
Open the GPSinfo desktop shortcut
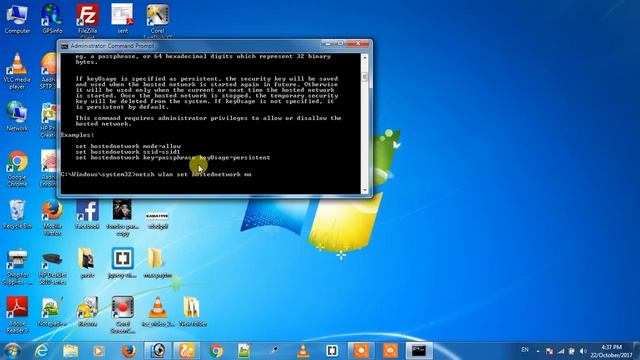[x=52, y=19]
